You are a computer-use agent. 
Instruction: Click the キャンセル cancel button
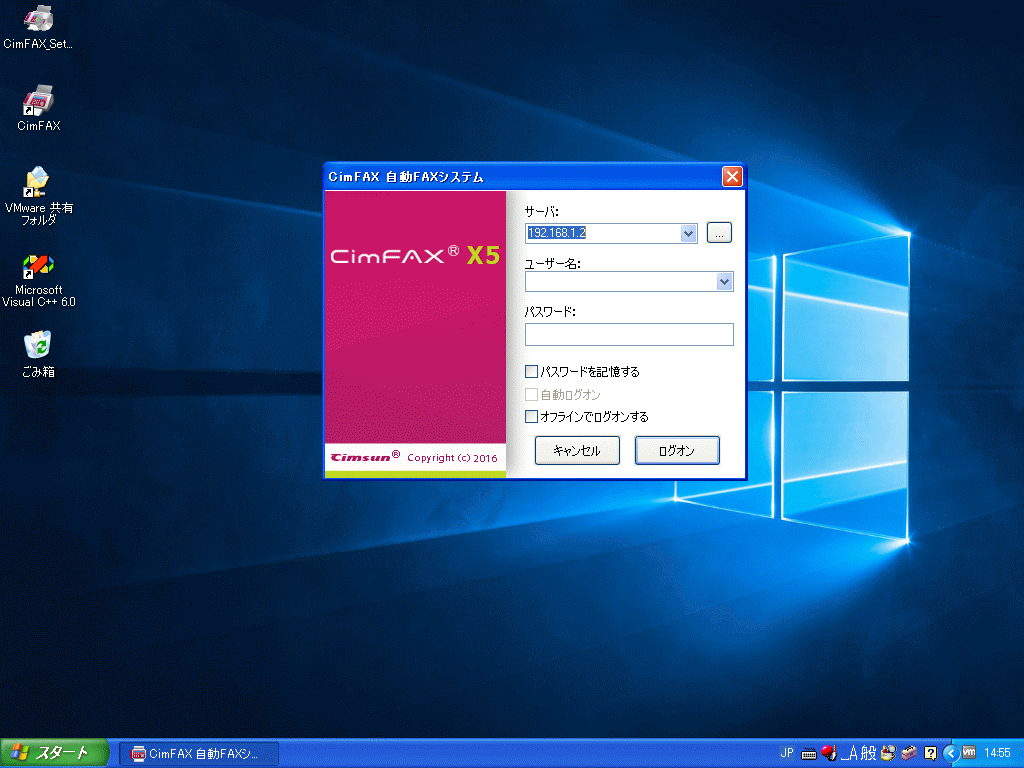pyautogui.click(x=577, y=451)
